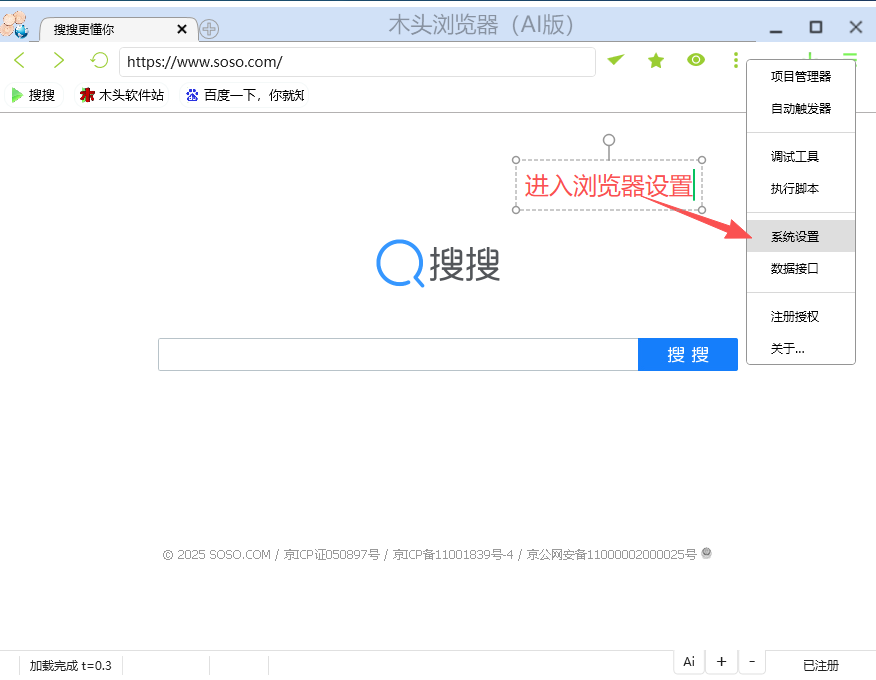
Task: Open the 京公网安备11000002000025号 link
Action: pyautogui.click(x=611, y=554)
